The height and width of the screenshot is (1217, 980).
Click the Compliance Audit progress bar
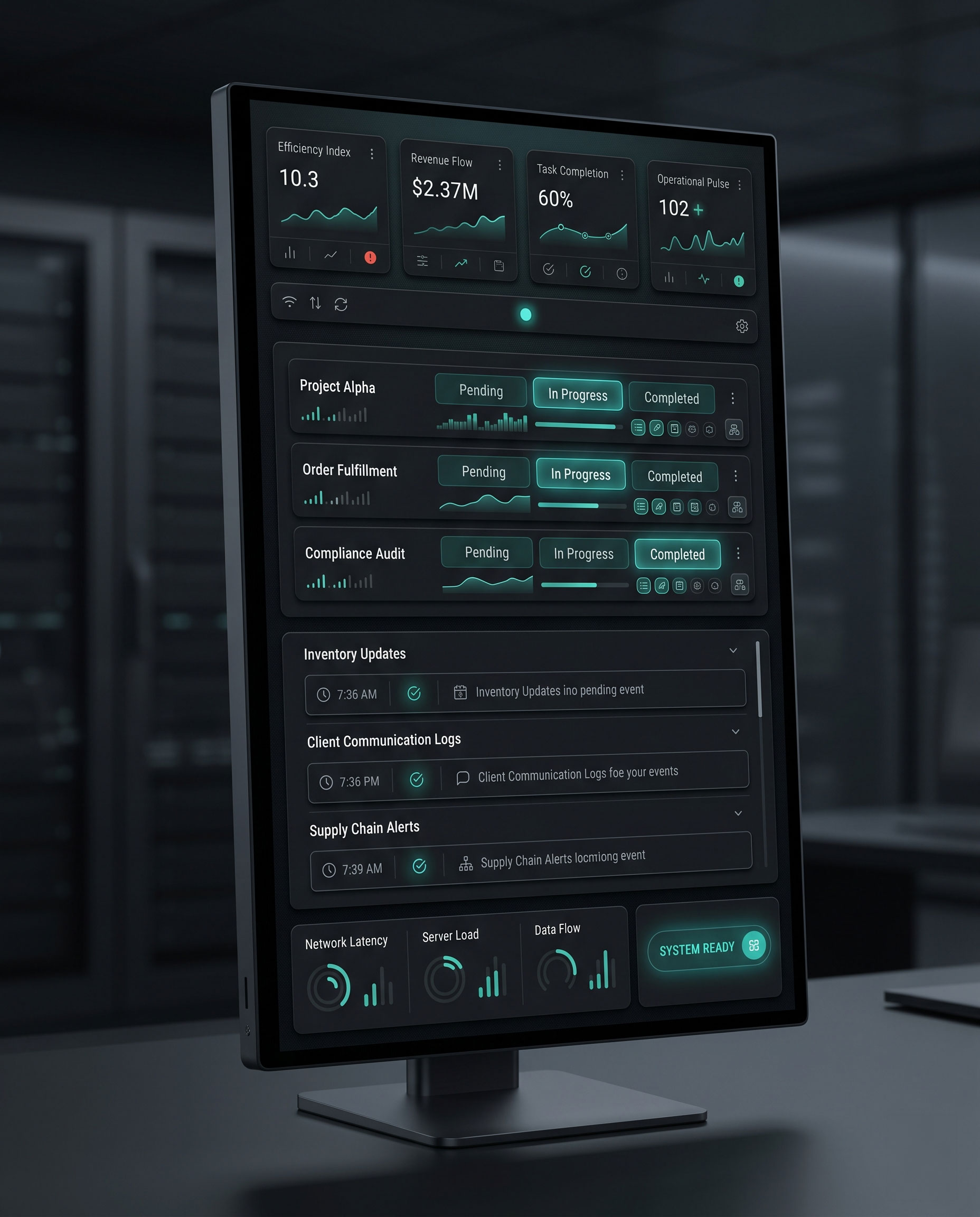(x=585, y=585)
